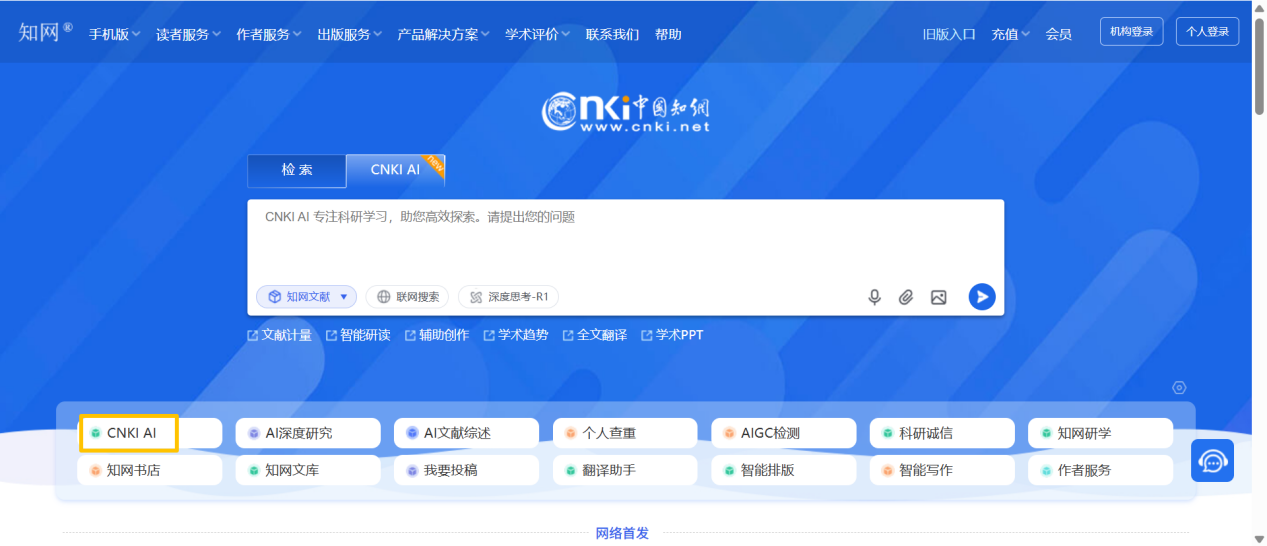Click the CNKI logo at top center
This screenshot has height=546, width=1267.
click(626, 112)
